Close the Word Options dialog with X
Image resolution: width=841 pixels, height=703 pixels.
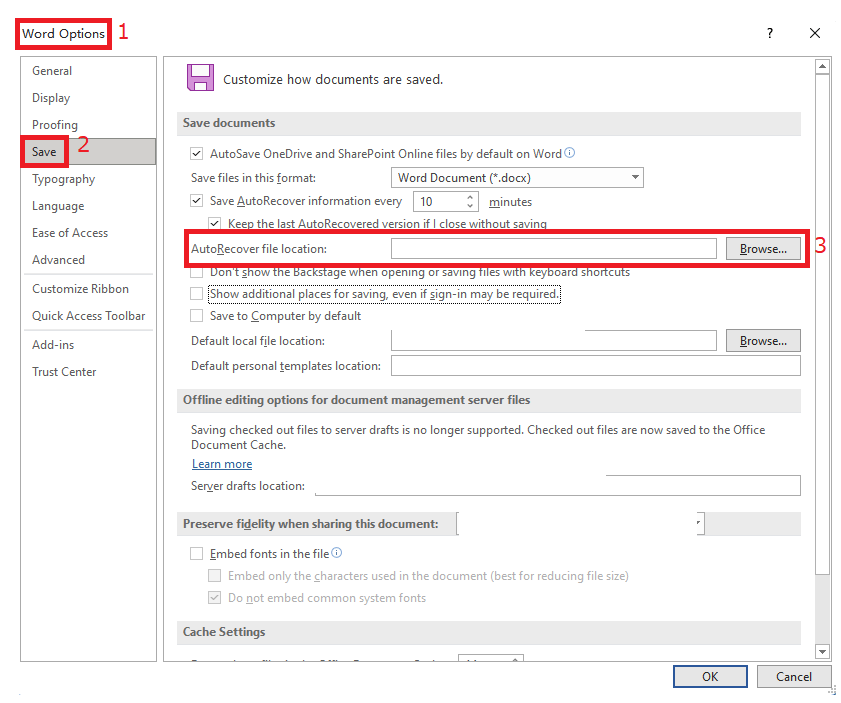(815, 33)
